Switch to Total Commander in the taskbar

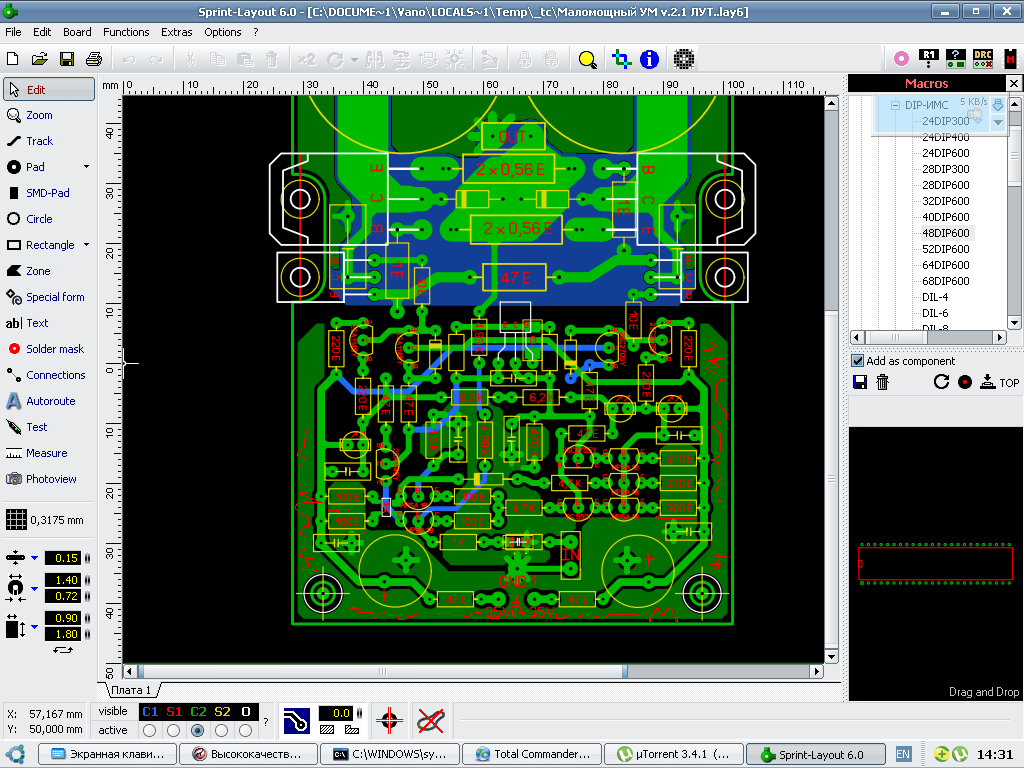point(532,754)
